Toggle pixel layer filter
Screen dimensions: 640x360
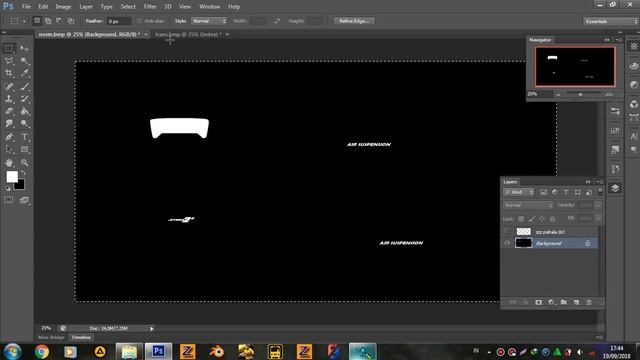(x=543, y=192)
